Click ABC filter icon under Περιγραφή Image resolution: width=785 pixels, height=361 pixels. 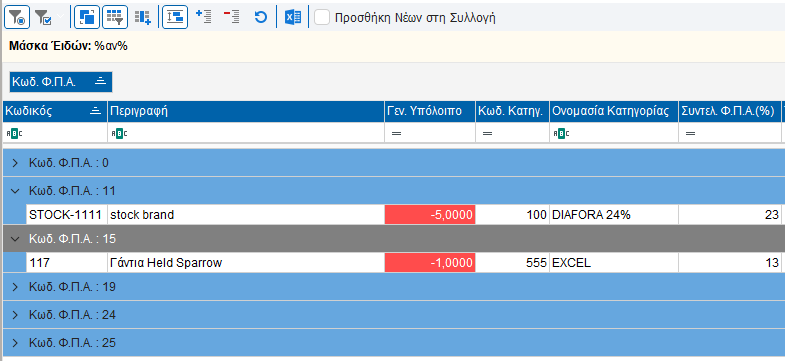point(119,134)
